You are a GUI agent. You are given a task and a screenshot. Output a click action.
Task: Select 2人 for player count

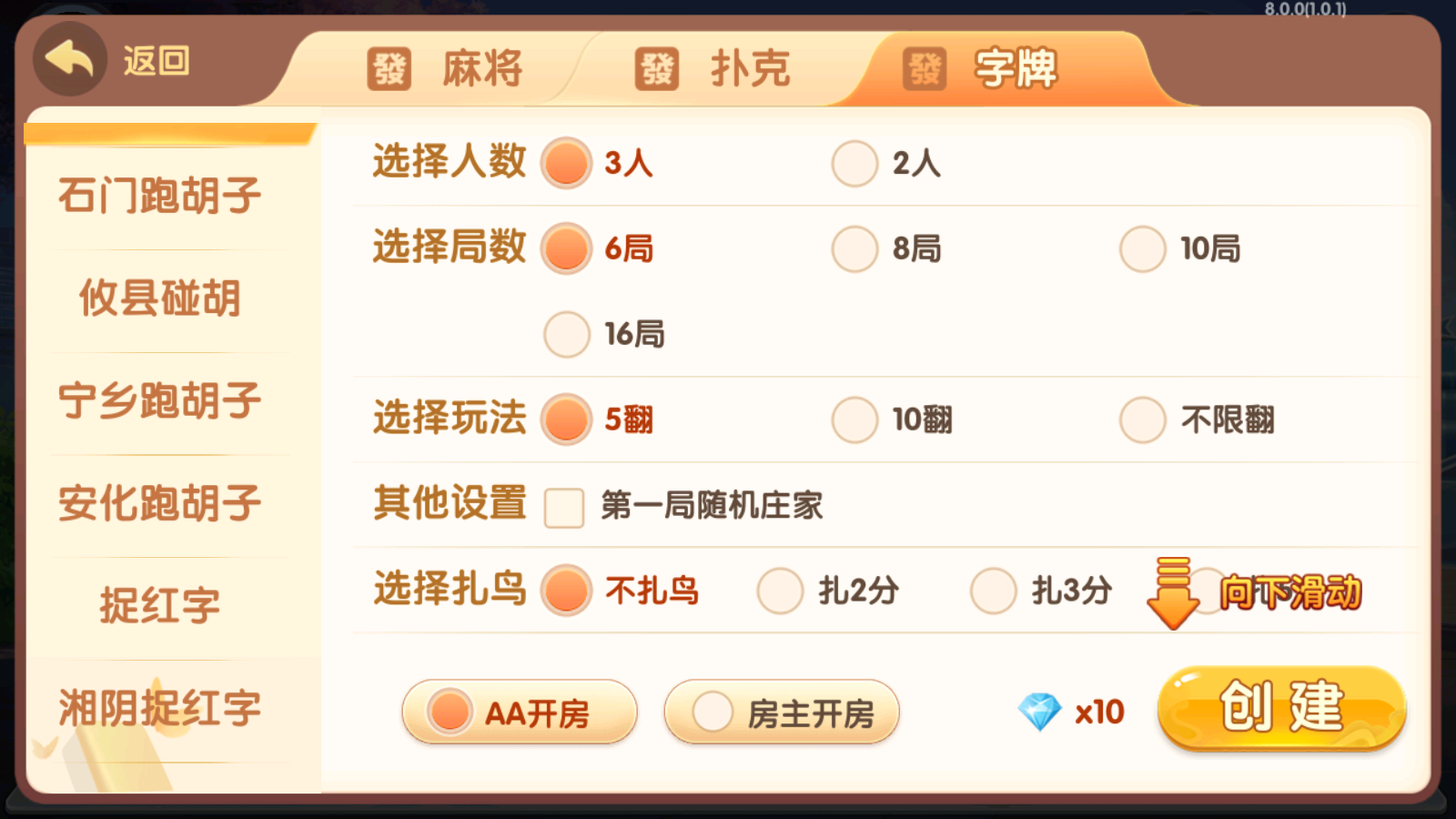854,162
